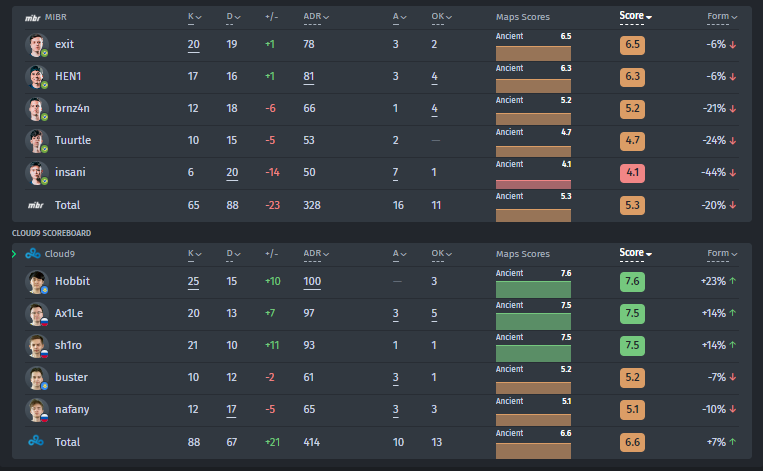The width and height of the screenshot is (763, 471).
Task: Open brnz4n's player avatar
Action: 36,109
